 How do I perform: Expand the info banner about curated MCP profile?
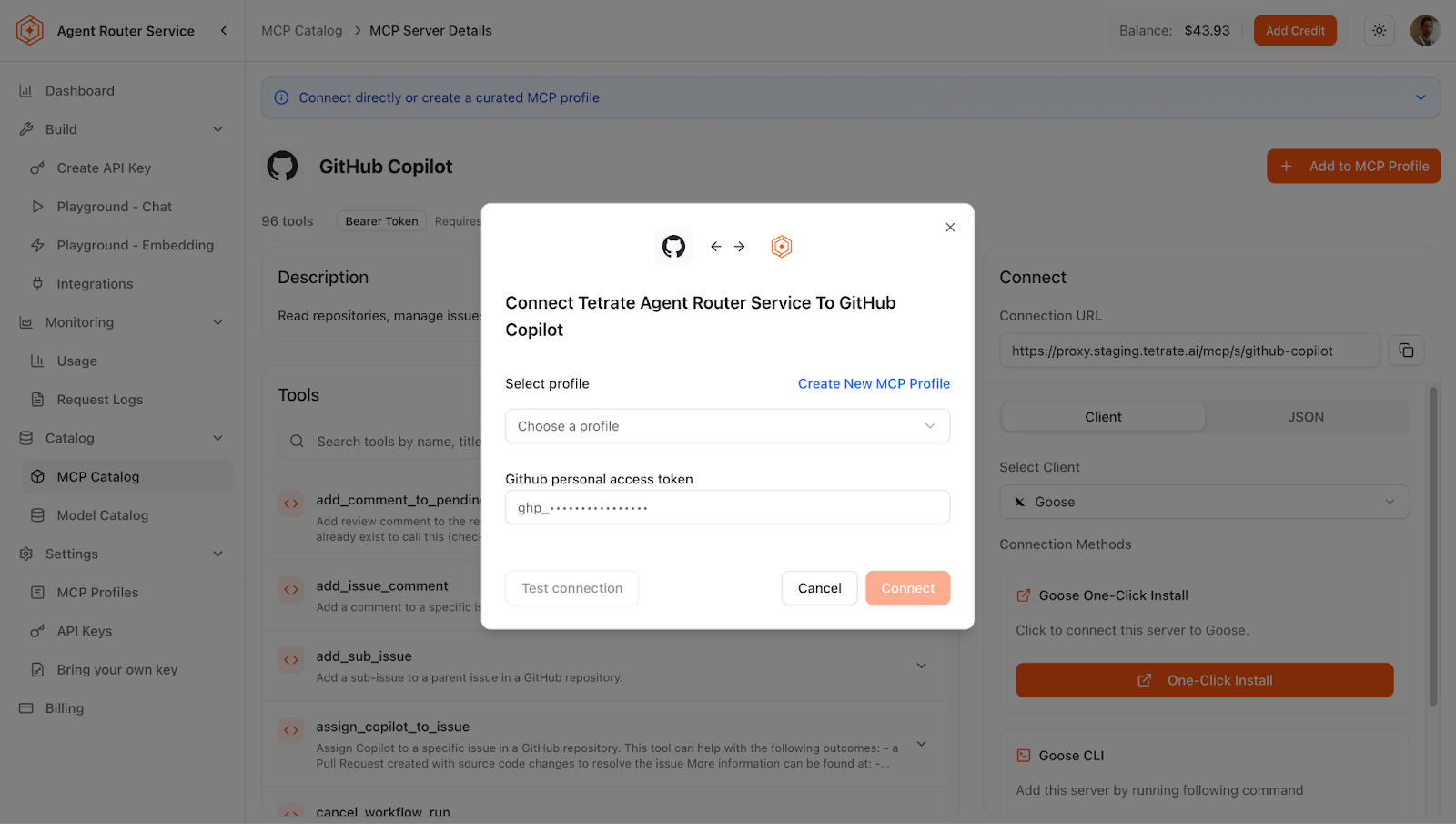point(1420,97)
